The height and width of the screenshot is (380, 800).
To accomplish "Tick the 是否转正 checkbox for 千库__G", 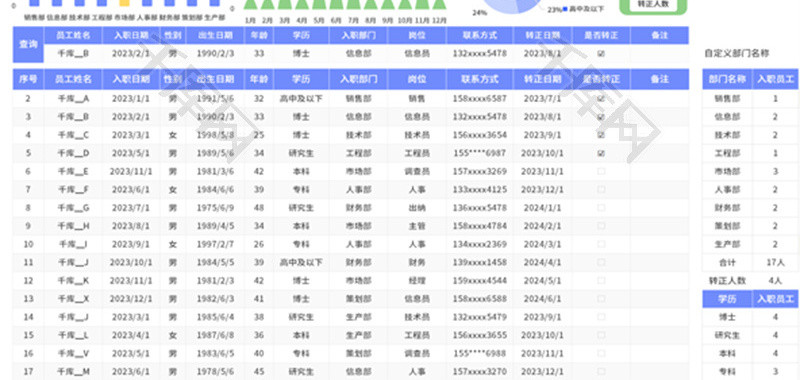I will 601,208.
